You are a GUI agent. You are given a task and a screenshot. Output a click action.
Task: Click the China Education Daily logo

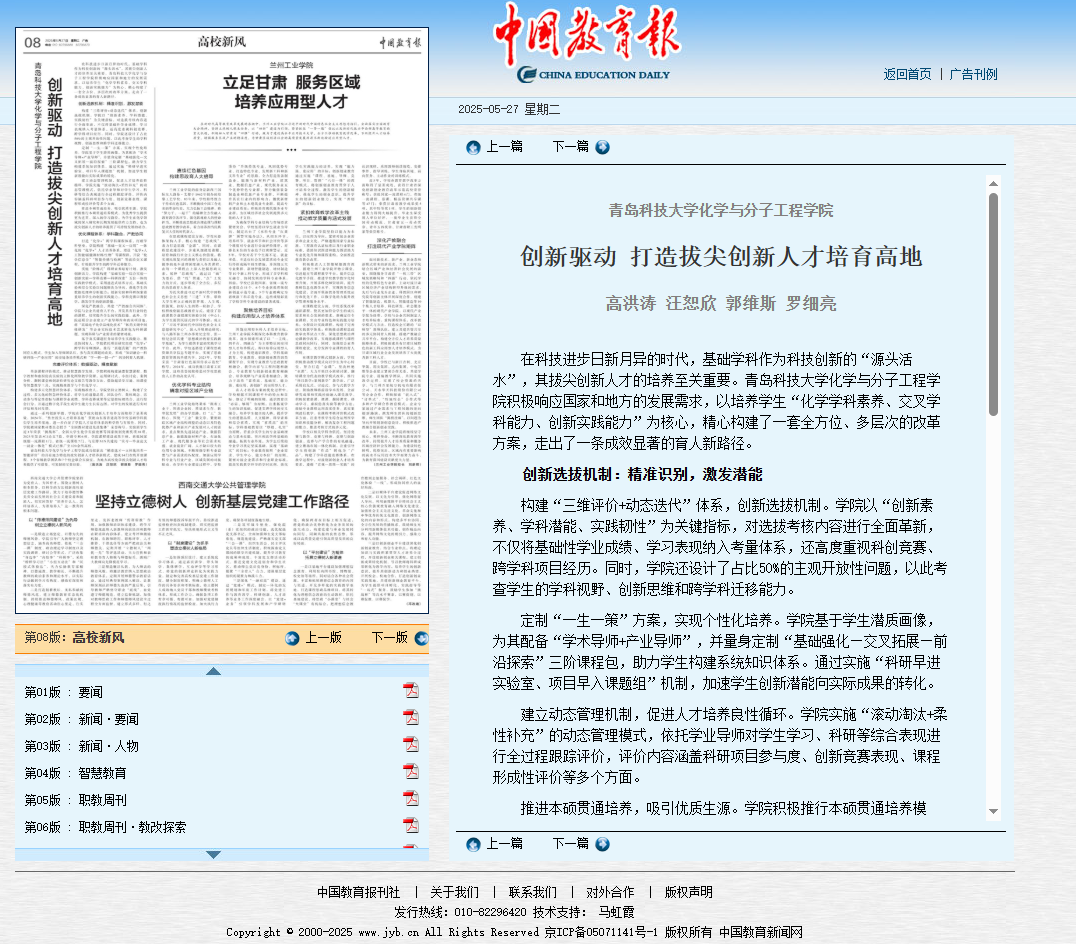pos(587,43)
